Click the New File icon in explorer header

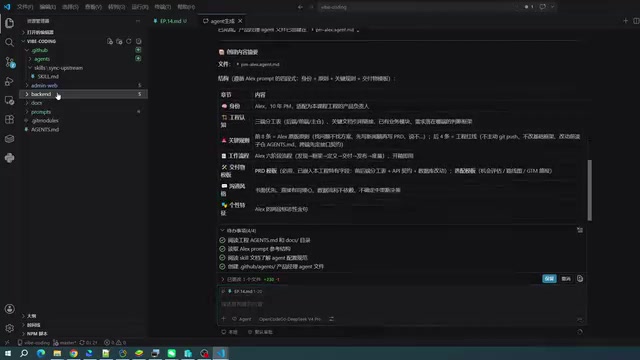109,41
